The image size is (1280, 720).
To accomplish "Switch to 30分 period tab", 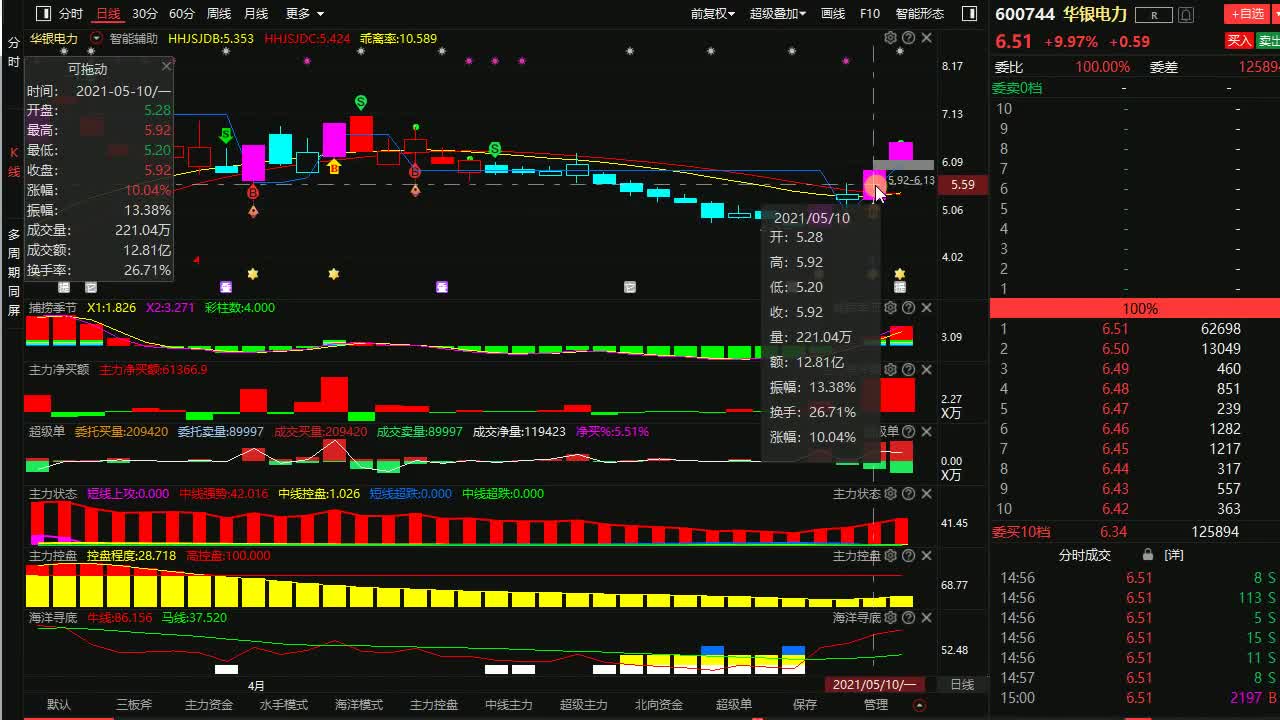I will pos(145,14).
